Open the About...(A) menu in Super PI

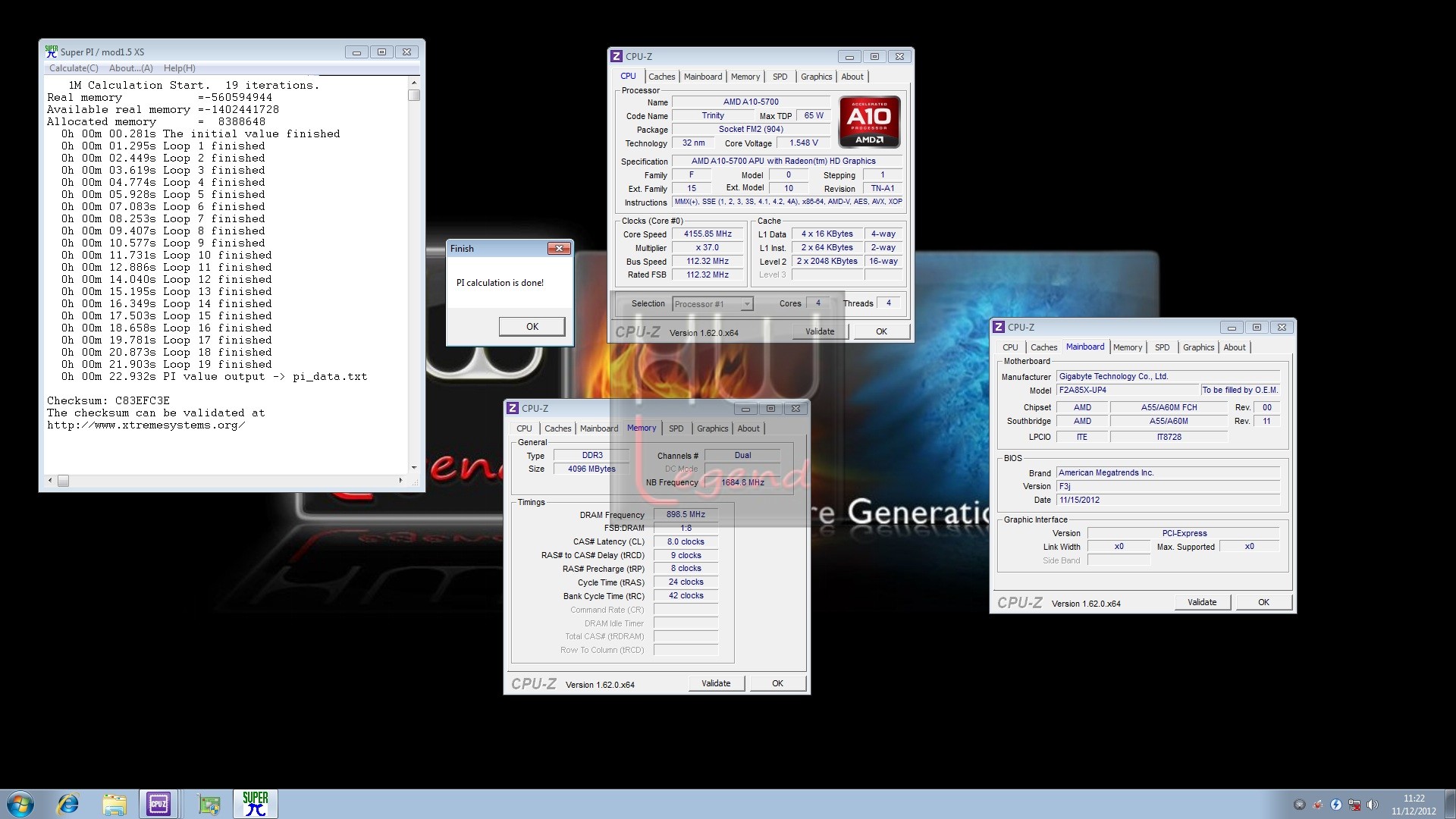131,68
